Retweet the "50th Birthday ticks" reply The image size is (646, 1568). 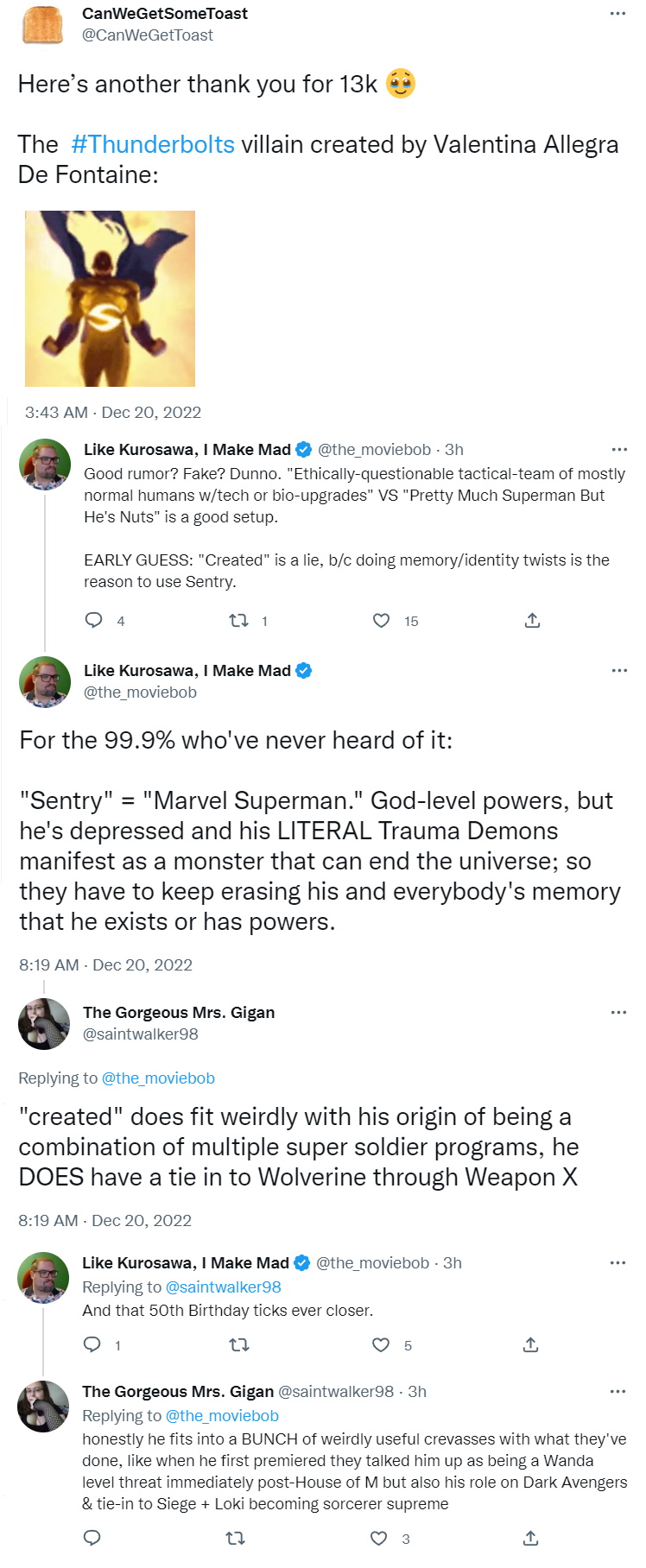pyautogui.click(x=238, y=1344)
